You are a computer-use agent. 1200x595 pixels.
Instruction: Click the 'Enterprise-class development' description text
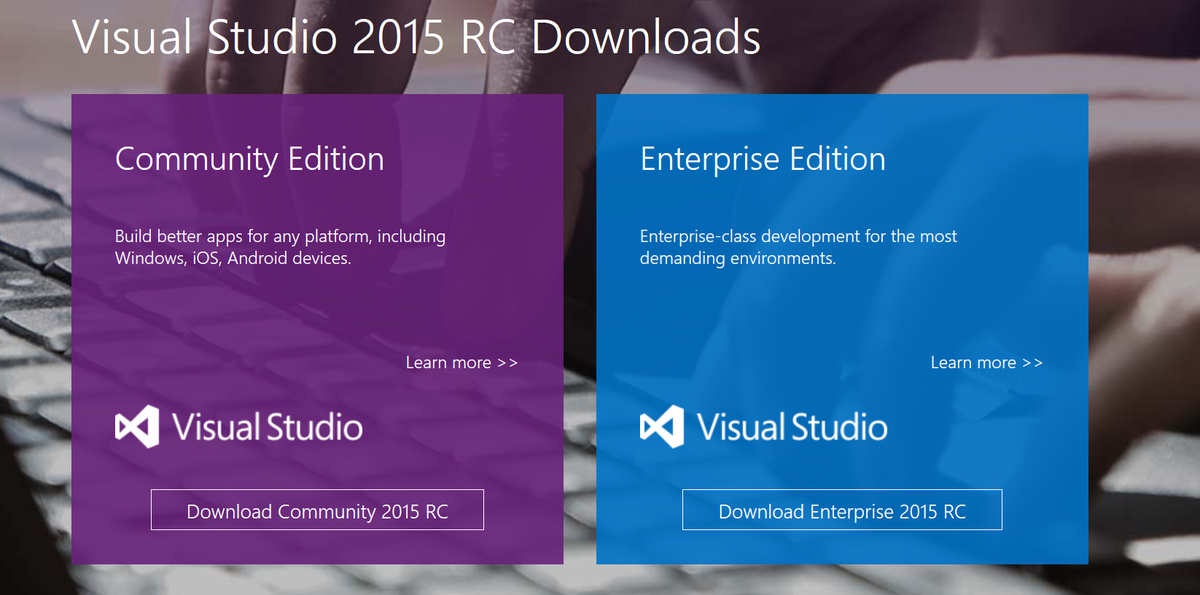[x=798, y=247]
